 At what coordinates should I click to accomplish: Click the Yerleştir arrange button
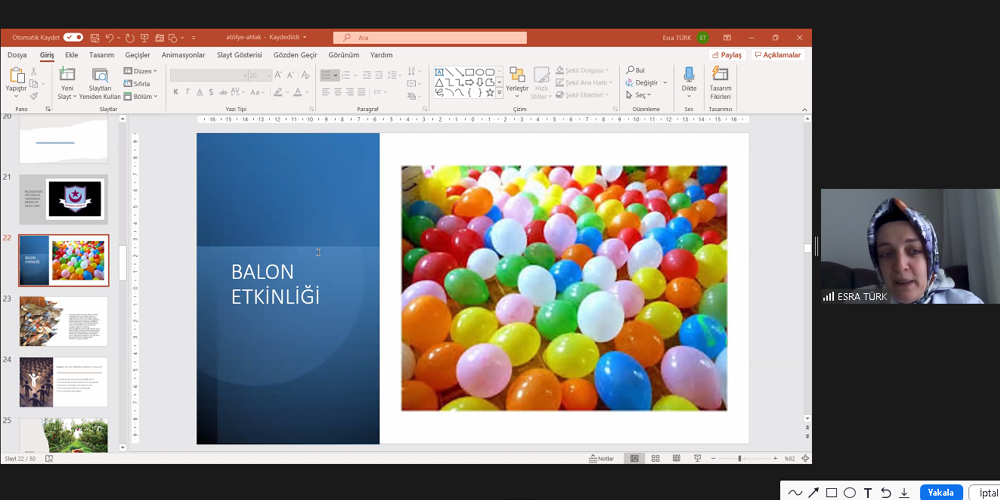(x=517, y=82)
